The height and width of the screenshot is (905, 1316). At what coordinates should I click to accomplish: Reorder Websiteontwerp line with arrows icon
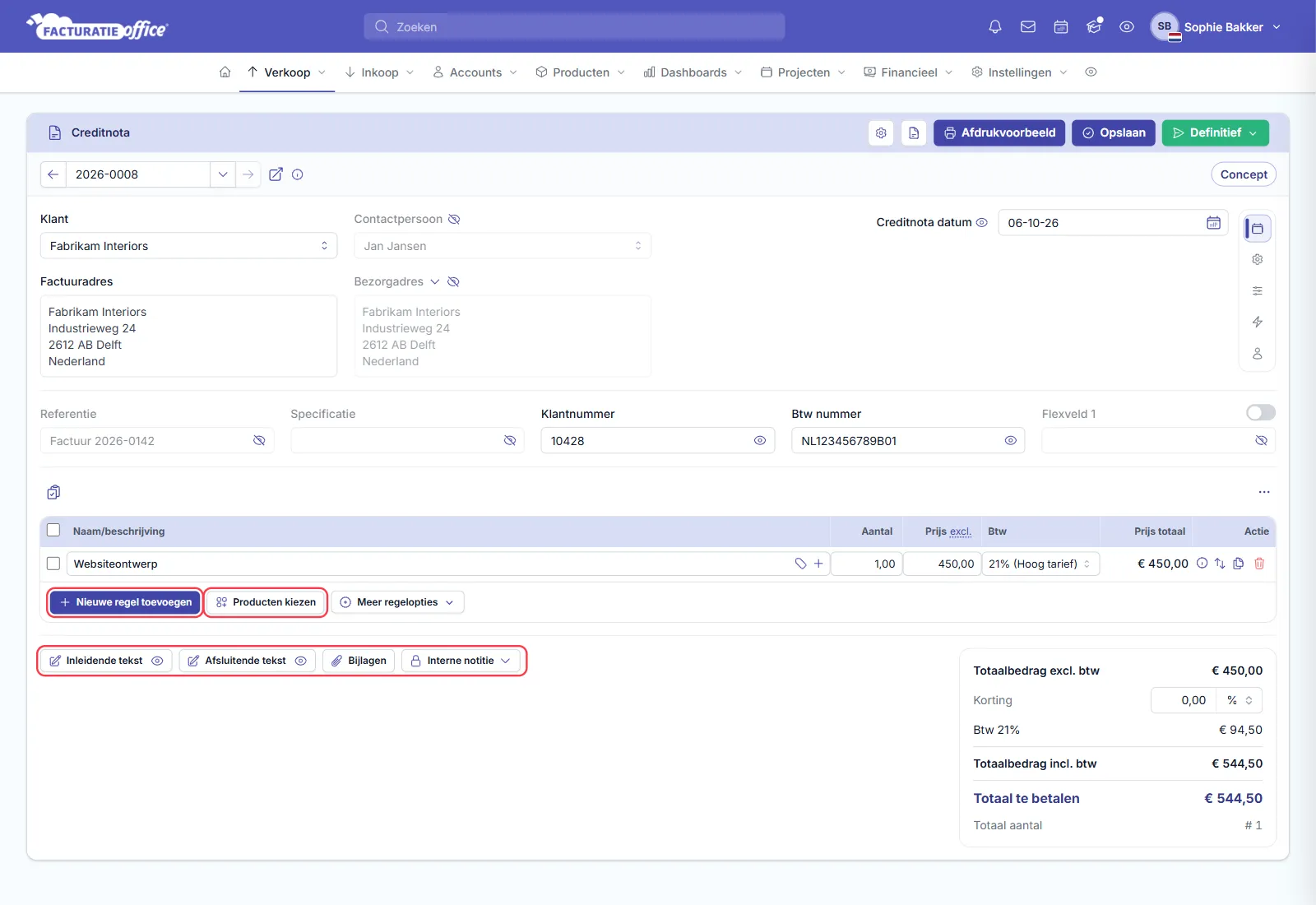click(1220, 564)
